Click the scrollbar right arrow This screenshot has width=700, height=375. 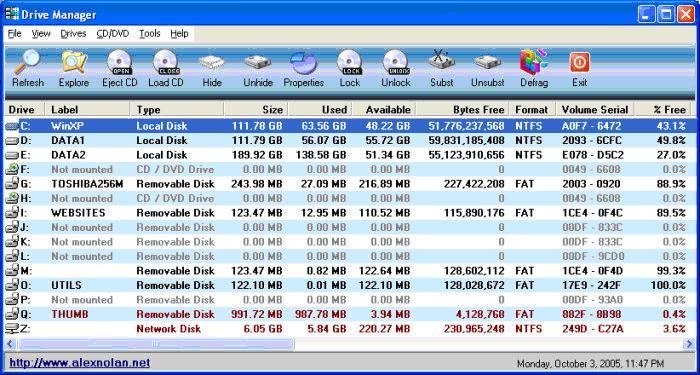coord(689,344)
